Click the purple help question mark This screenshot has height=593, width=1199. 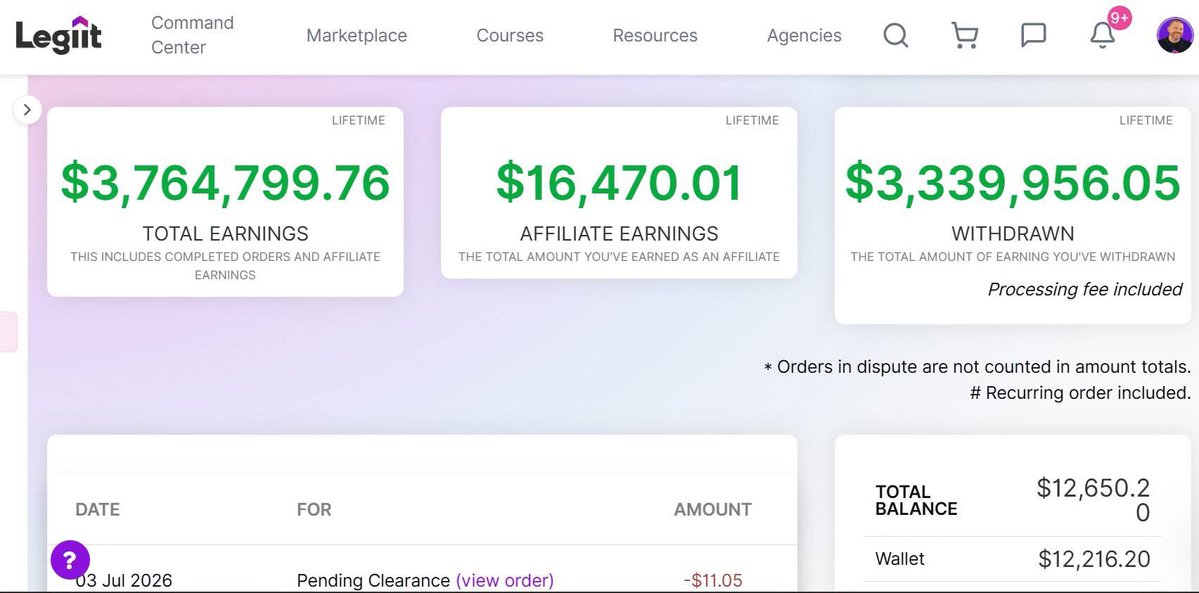click(x=70, y=561)
